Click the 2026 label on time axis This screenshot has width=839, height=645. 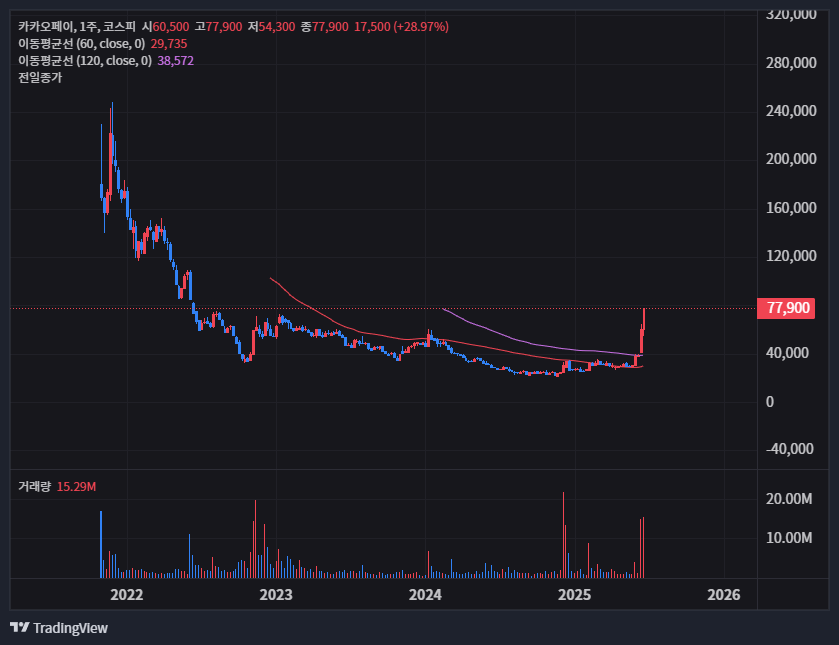pos(724,595)
